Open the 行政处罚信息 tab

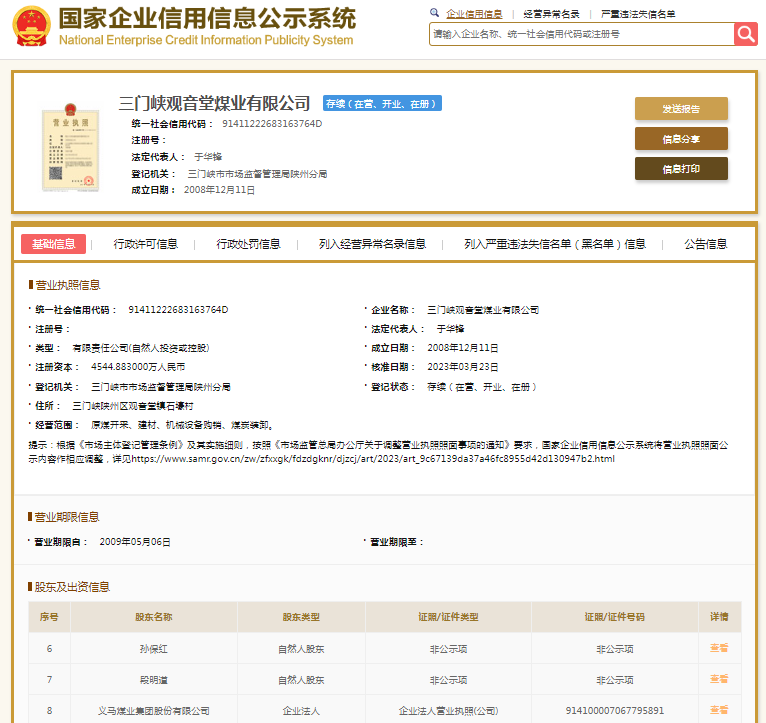(x=248, y=244)
